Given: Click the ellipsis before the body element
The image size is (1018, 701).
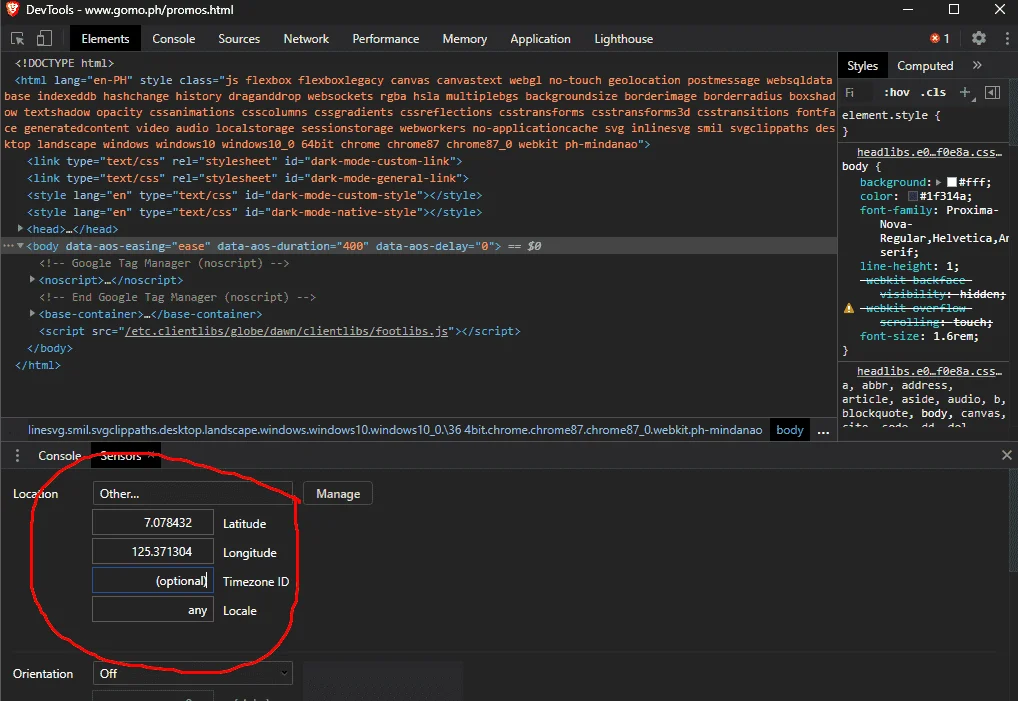Looking at the screenshot, I should [8, 246].
